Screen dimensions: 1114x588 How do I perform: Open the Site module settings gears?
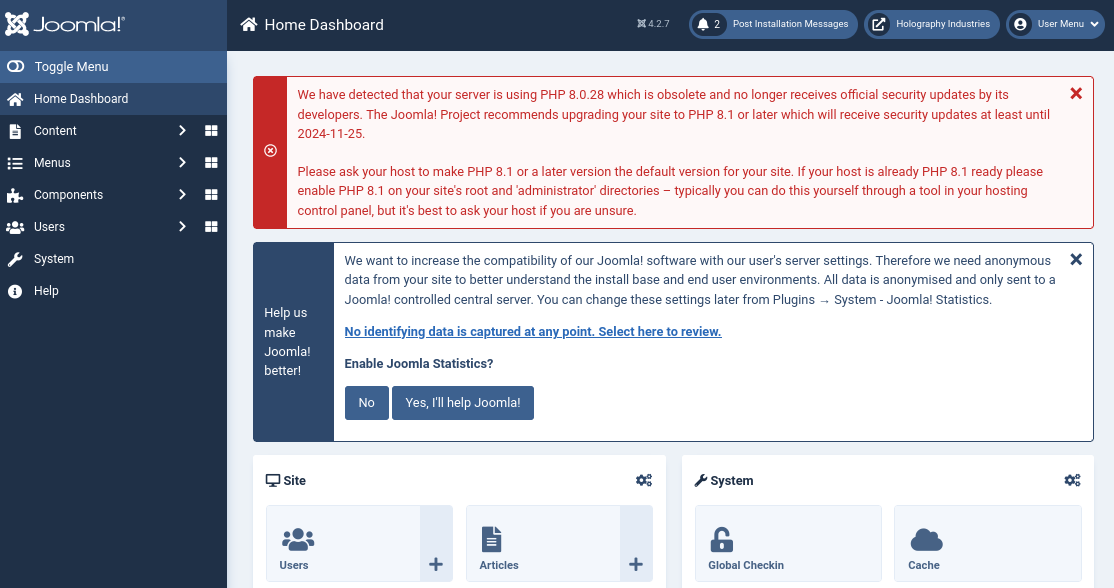(644, 481)
